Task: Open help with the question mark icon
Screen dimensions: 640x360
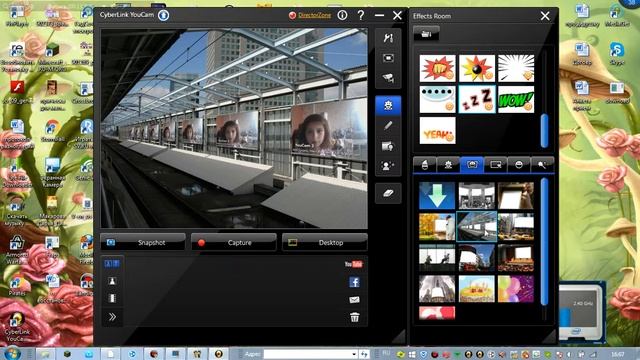Action: pos(361,16)
